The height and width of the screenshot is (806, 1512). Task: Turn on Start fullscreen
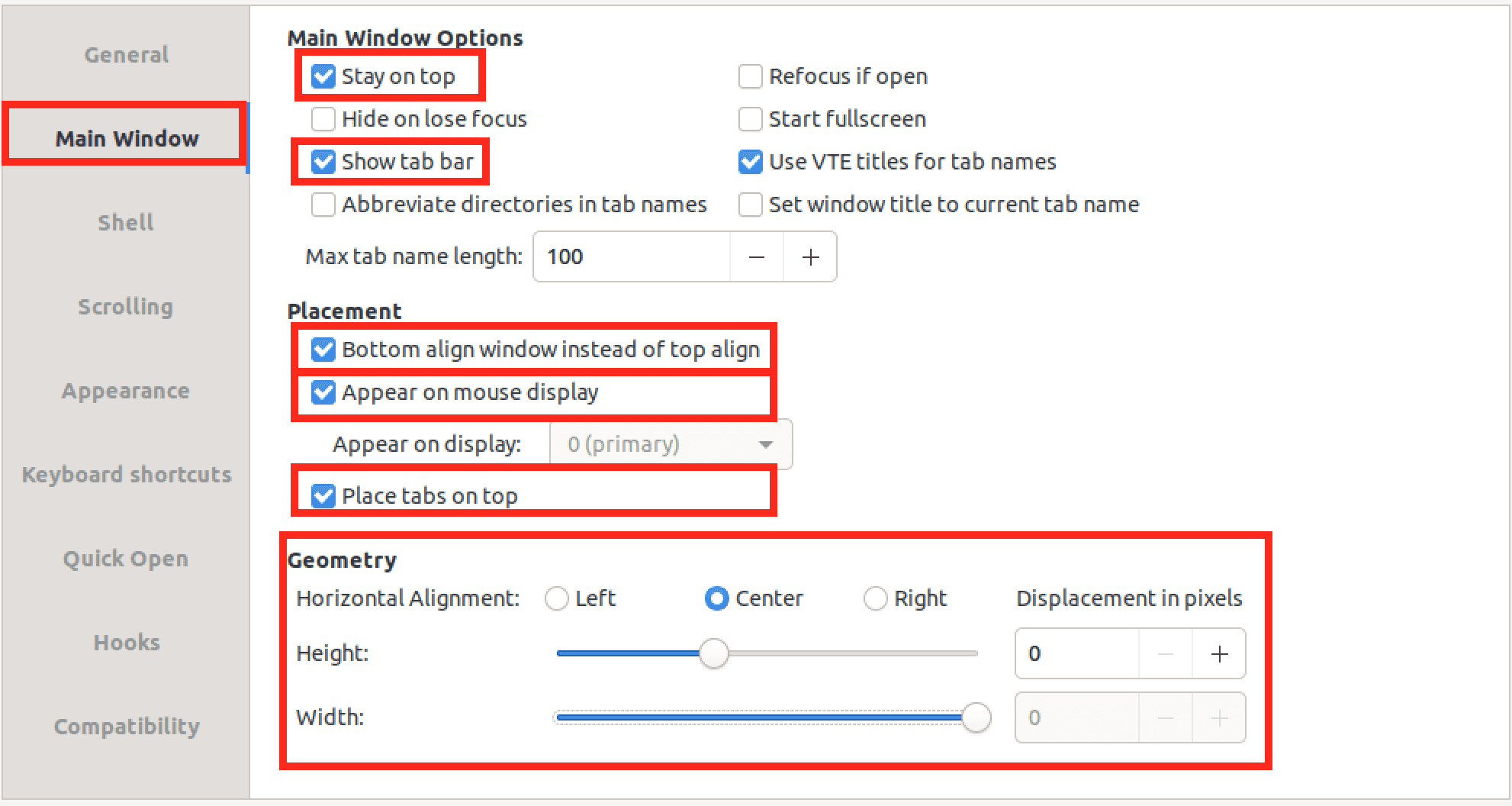click(x=751, y=119)
